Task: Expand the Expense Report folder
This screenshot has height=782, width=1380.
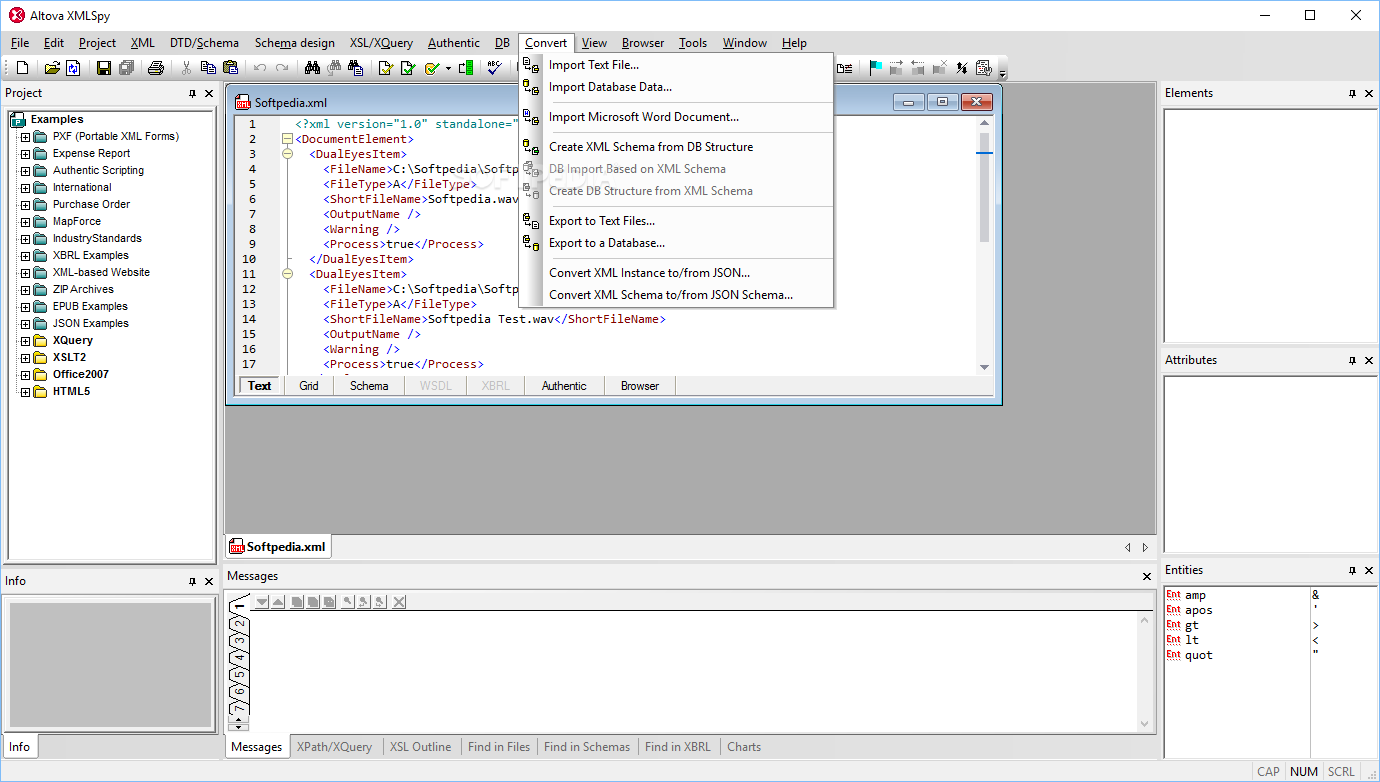Action: coord(26,154)
